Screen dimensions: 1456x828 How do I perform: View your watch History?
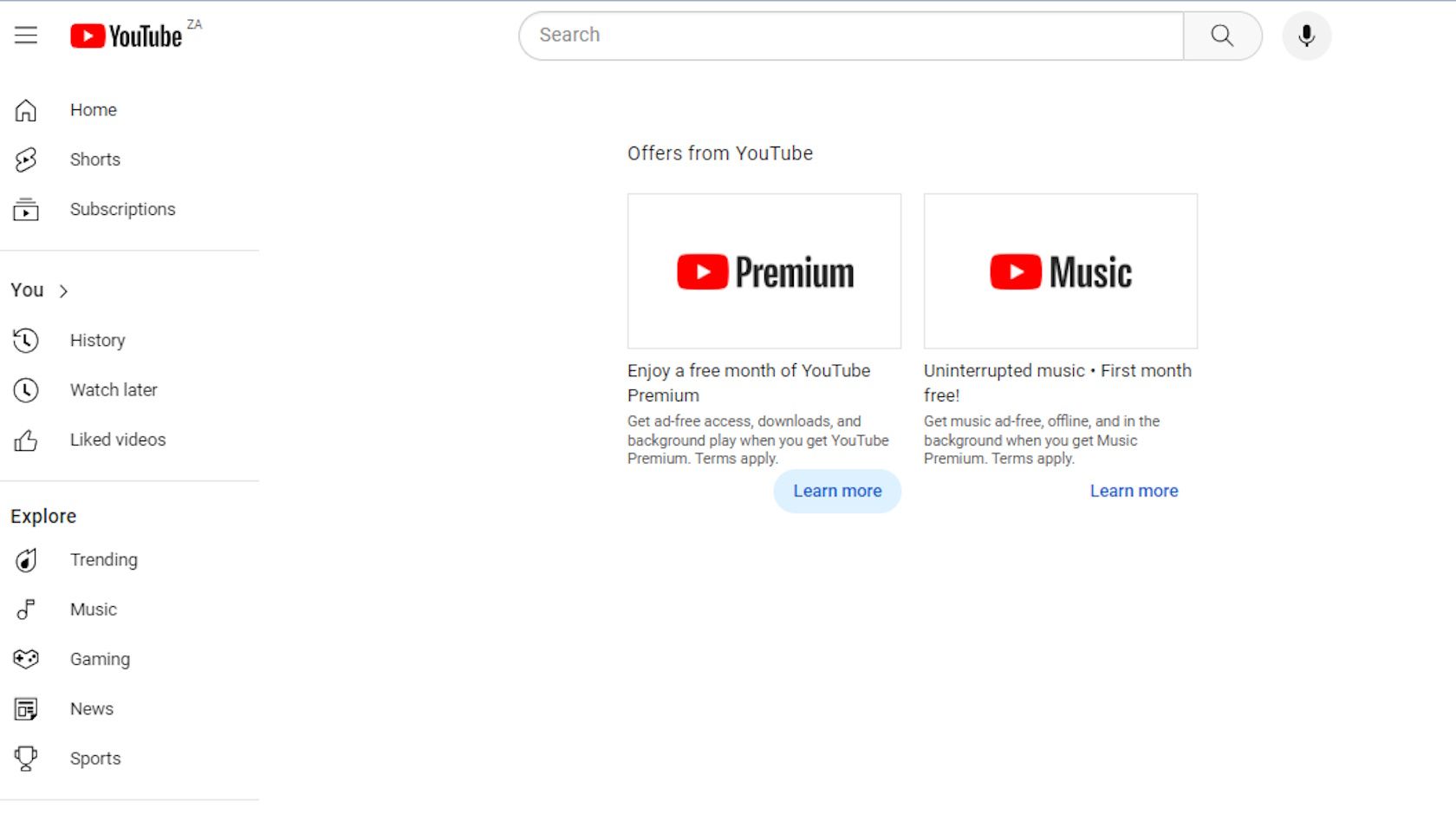[97, 340]
